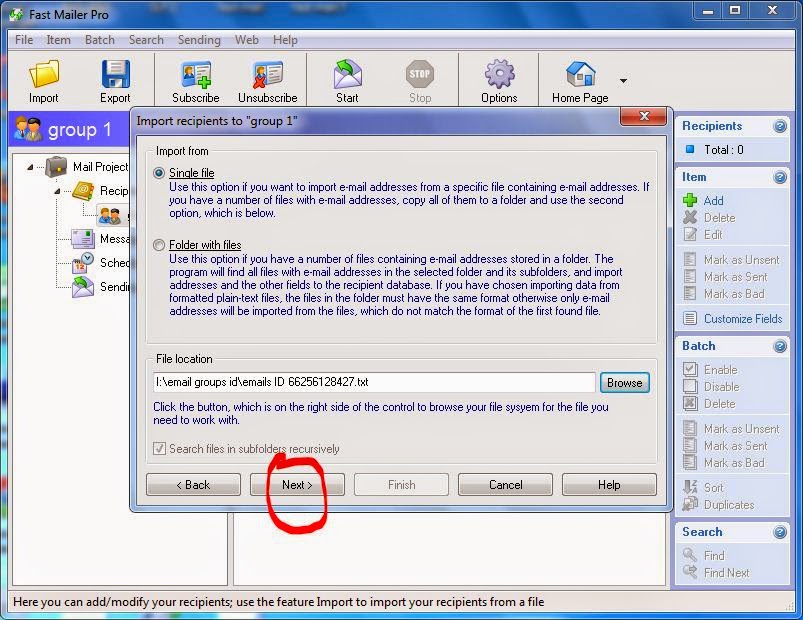Screen dimensions: 803x620
Task: Click the Import folder icon in toolbar
Action: pos(44,74)
